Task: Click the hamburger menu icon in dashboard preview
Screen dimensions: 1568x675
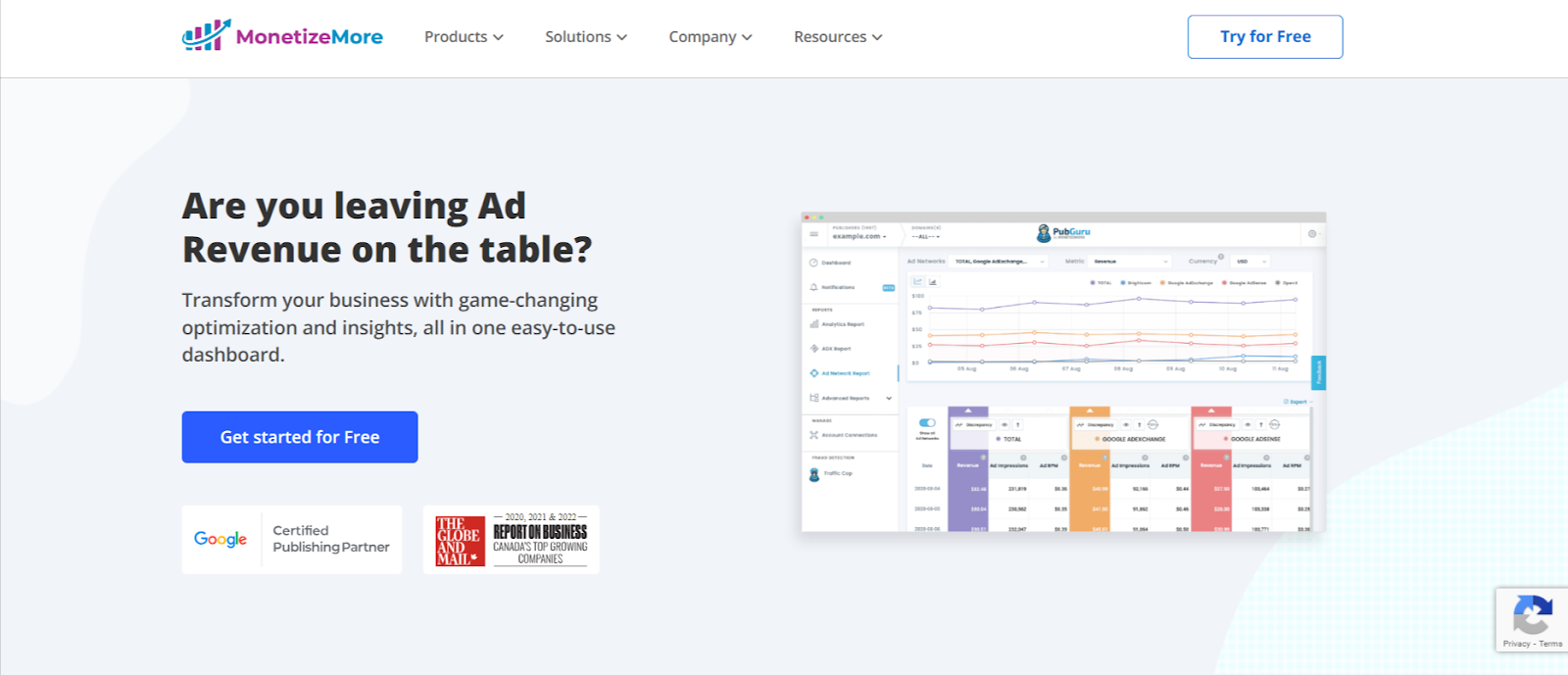Action: (x=813, y=234)
